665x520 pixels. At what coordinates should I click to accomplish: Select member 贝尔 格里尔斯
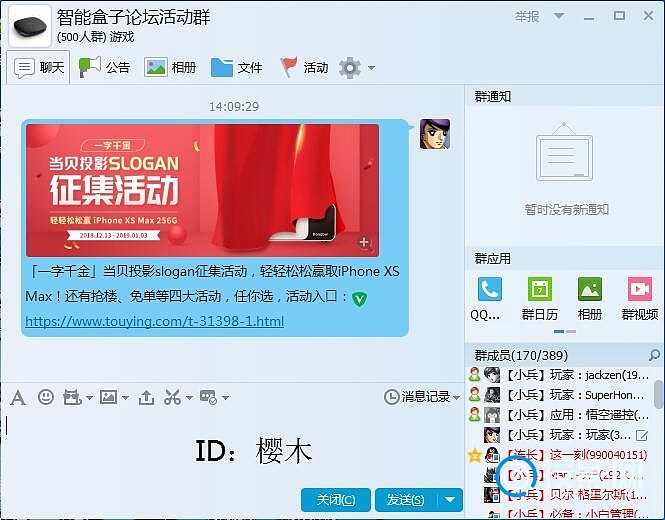pos(559,495)
